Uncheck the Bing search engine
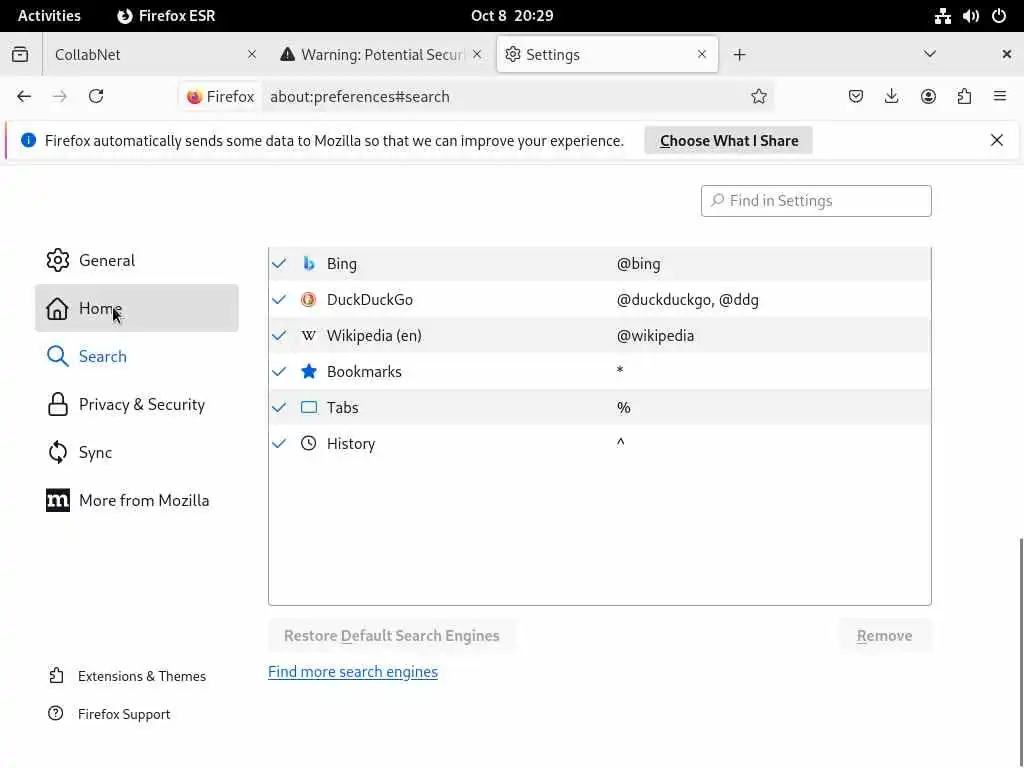1024x768 pixels. click(x=280, y=264)
